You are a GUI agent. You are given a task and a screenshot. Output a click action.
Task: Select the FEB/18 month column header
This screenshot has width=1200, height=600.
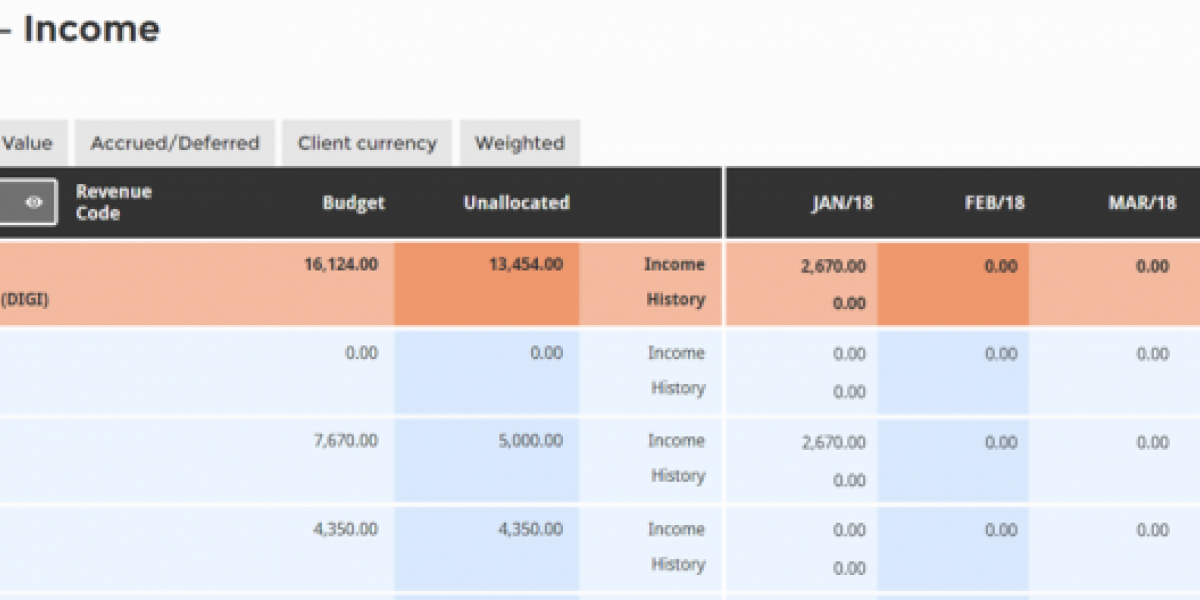click(x=994, y=203)
